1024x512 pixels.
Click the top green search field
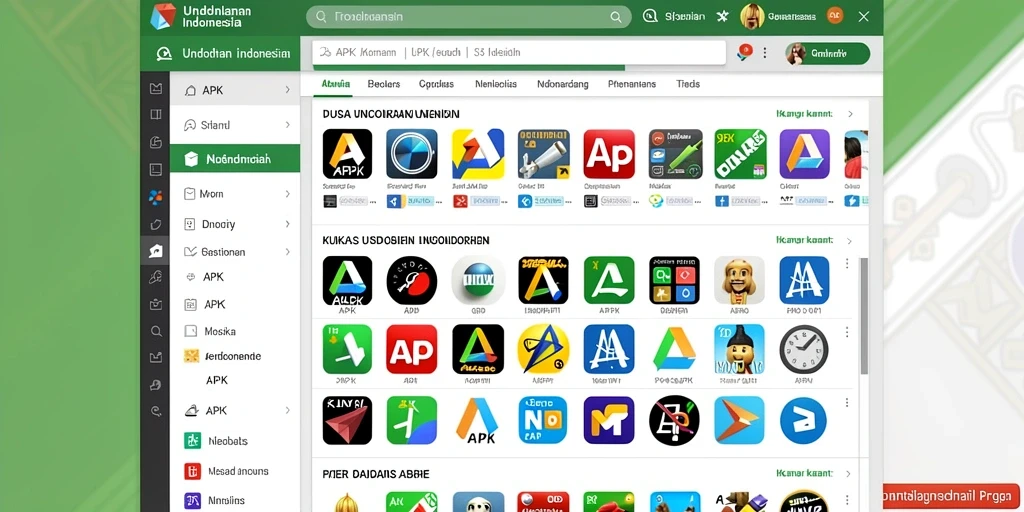click(469, 17)
